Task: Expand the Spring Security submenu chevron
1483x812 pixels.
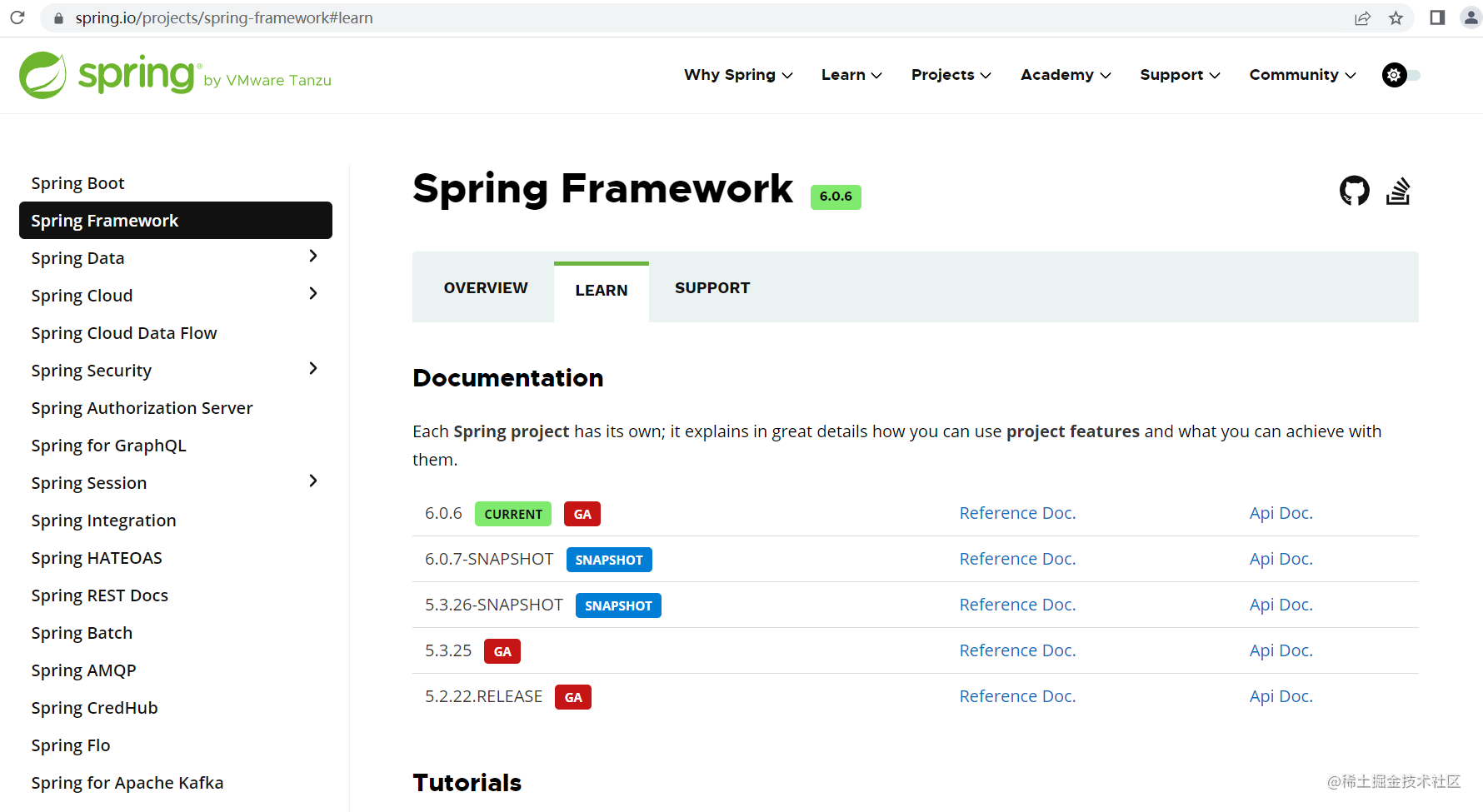Action: (313, 368)
